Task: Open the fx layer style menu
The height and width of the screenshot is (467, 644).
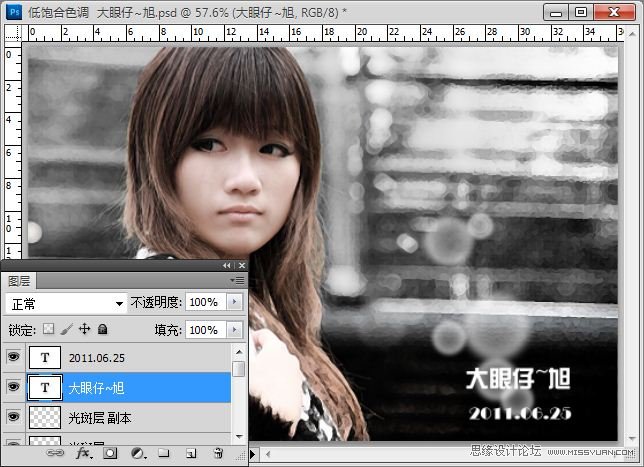Action: [84, 453]
